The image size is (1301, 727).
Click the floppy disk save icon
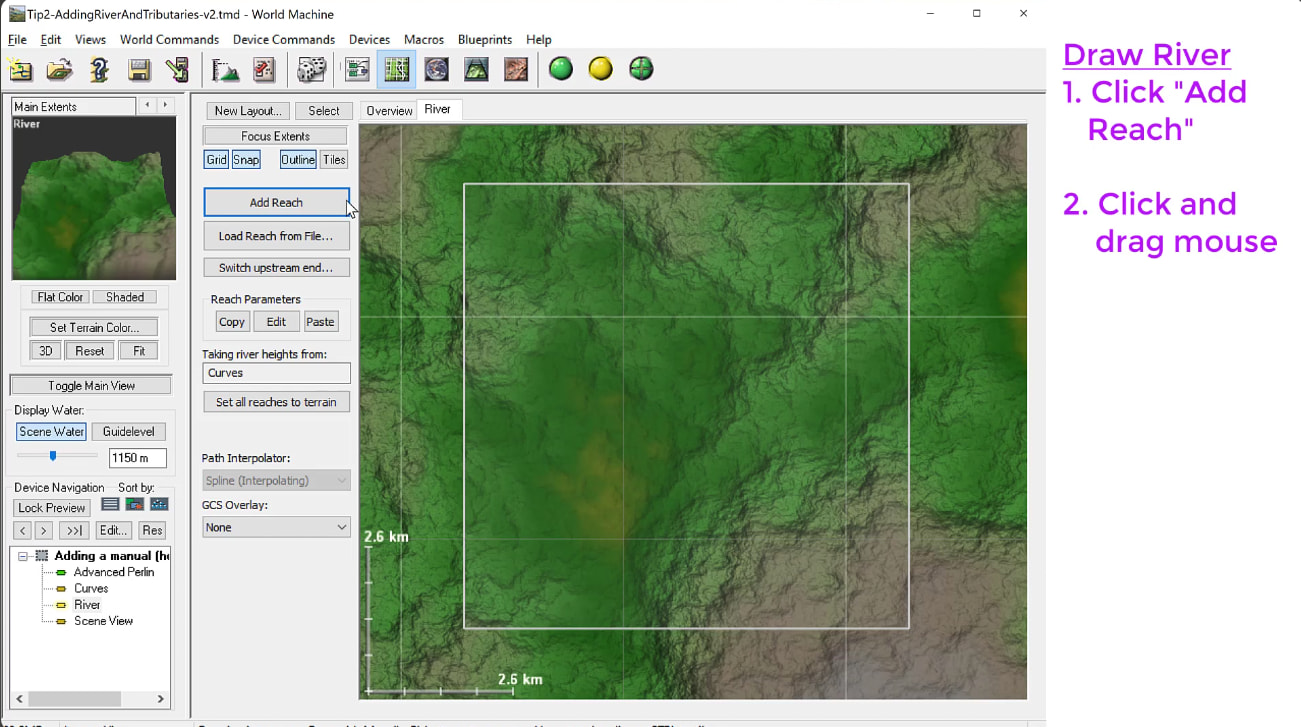[139, 70]
